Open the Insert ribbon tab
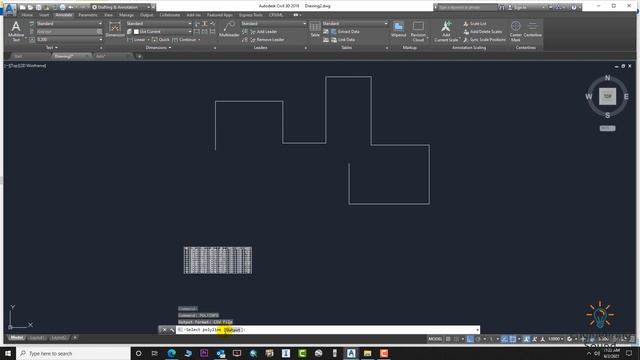 tap(44, 15)
